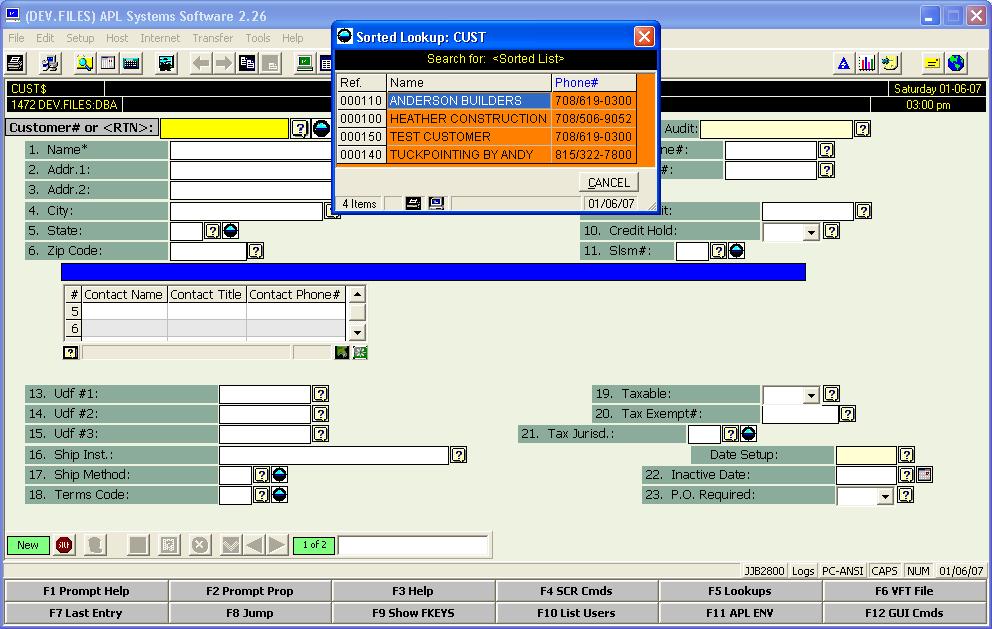Click the yellow Customer# input field

pos(225,128)
